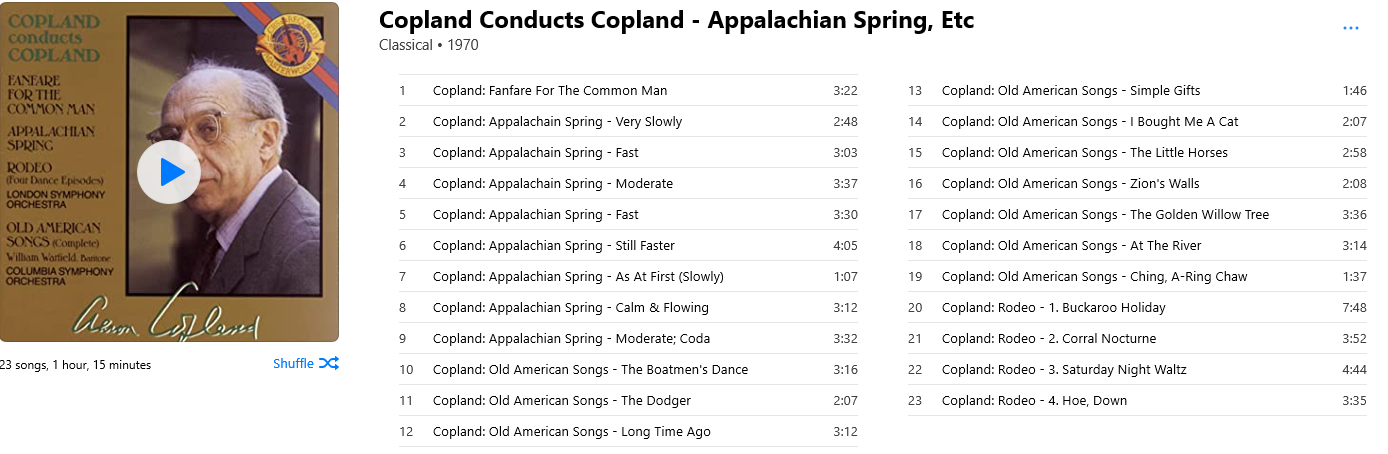1388x454 pixels.
Task: Select track Fanfare For The Common Man
Action: point(628,91)
